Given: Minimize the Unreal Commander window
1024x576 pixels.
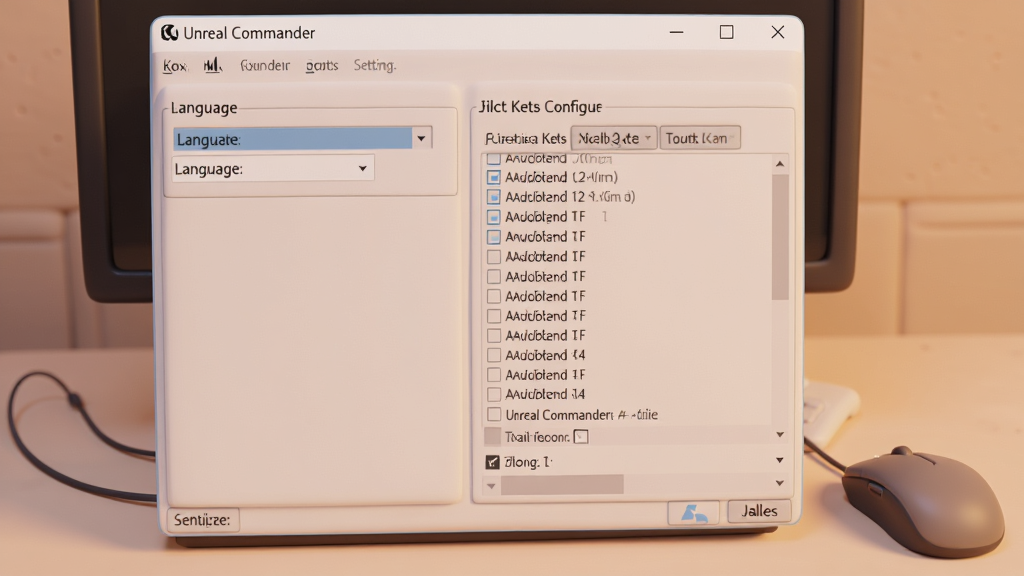Looking at the screenshot, I should coord(677,32).
